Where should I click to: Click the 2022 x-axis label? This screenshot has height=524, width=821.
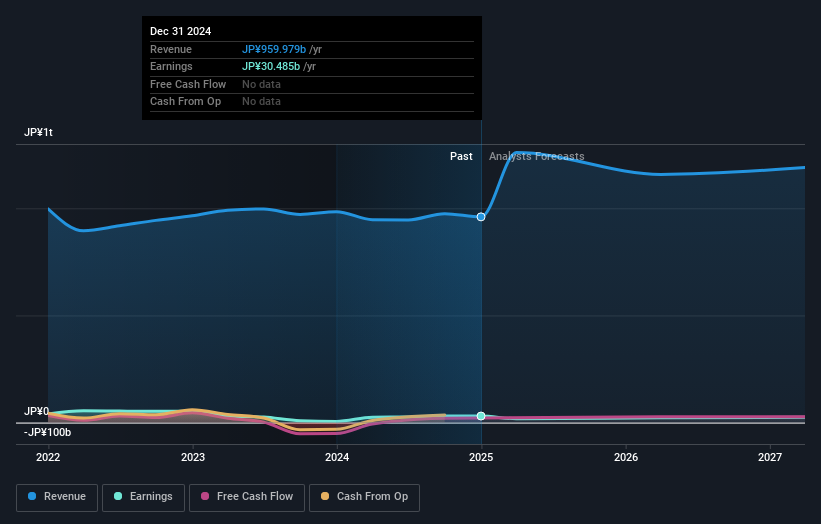click(48, 457)
